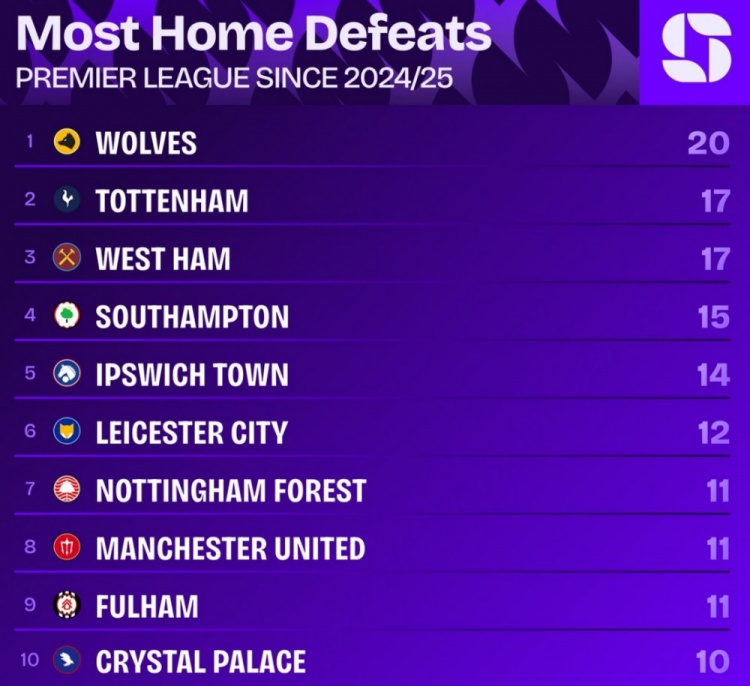This screenshot has width=750, height=686.
Task: Click the WOLVES team name
Action: [146, 143]
